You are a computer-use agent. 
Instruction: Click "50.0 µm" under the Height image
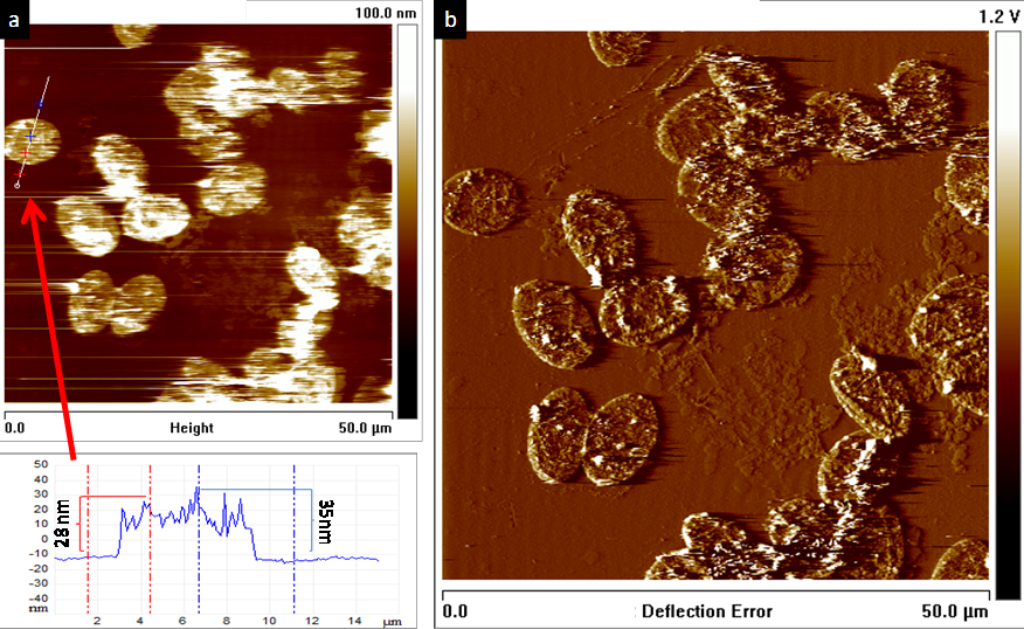(365, 428)
